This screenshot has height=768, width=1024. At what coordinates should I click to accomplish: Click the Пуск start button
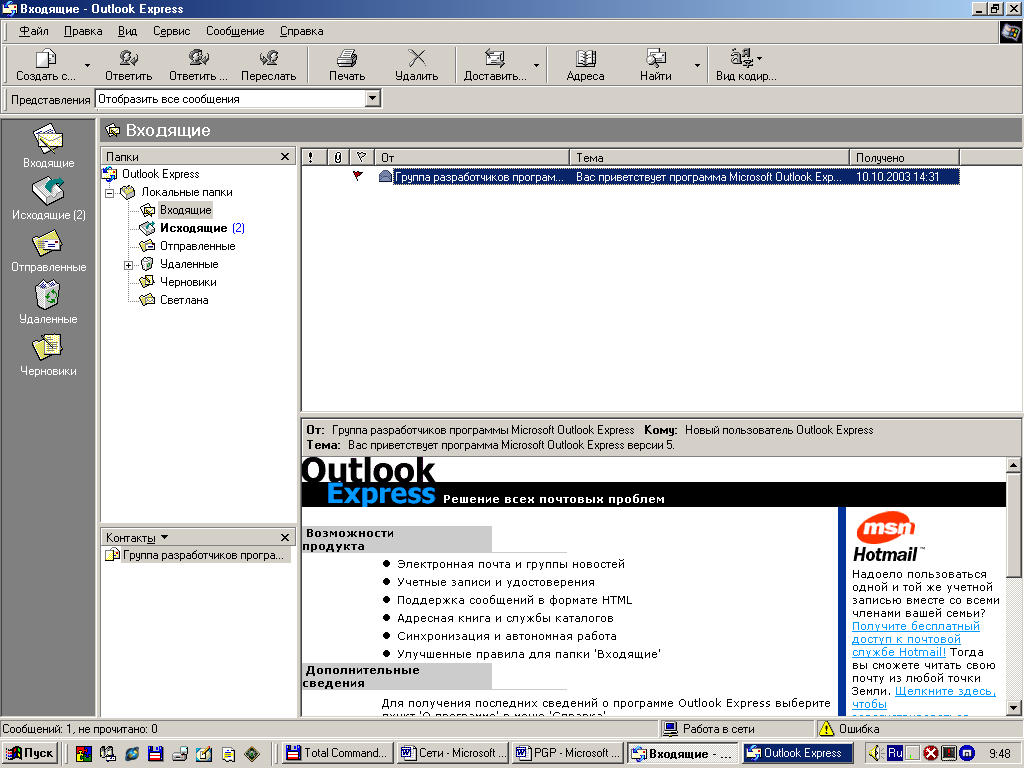[x=31, y=753]
